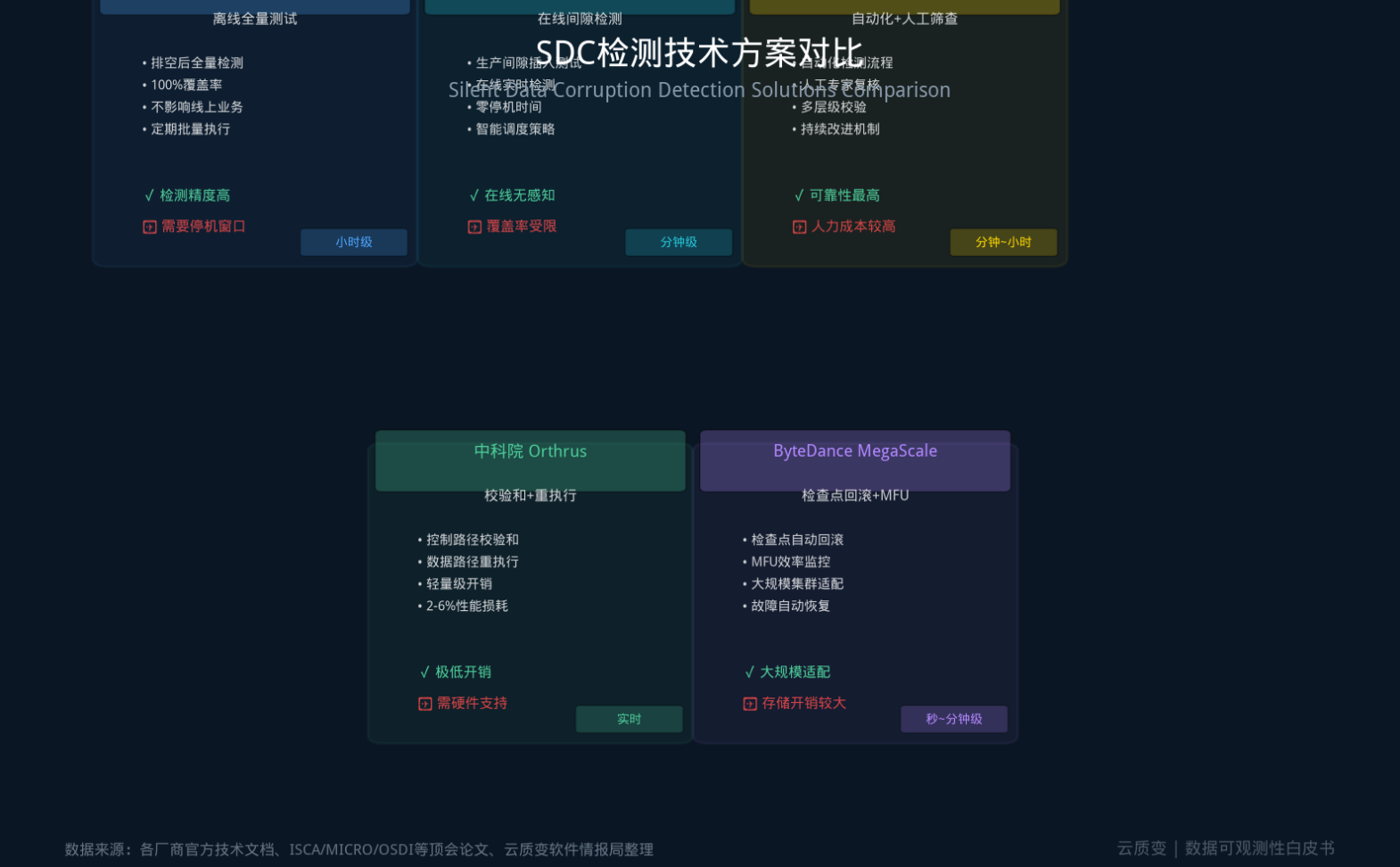
Task: Select the 小时级 badge
Action: click(x=354, y=243)
